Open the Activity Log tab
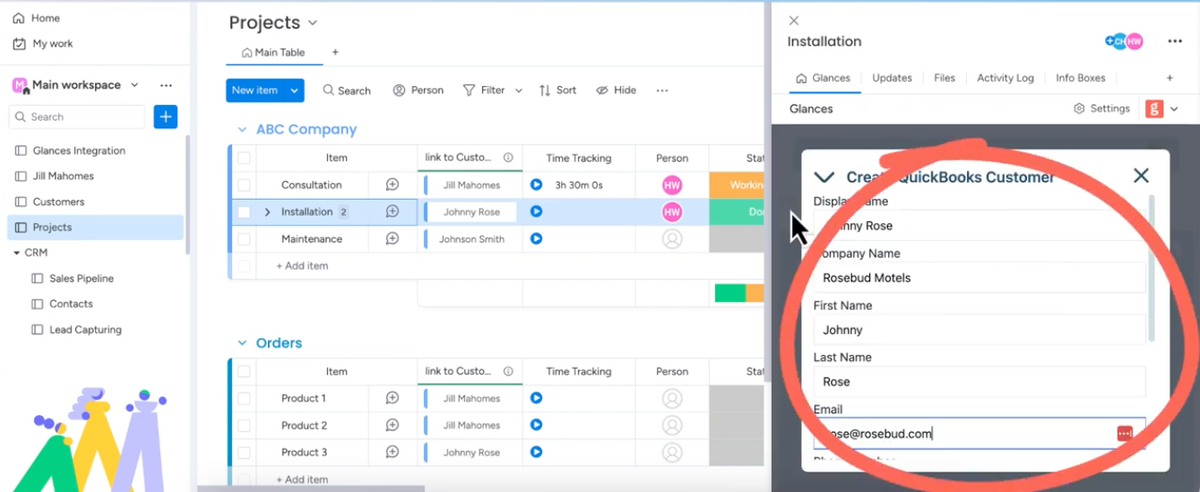This screenshot has height=492, width=1200. pos(1005,78)
